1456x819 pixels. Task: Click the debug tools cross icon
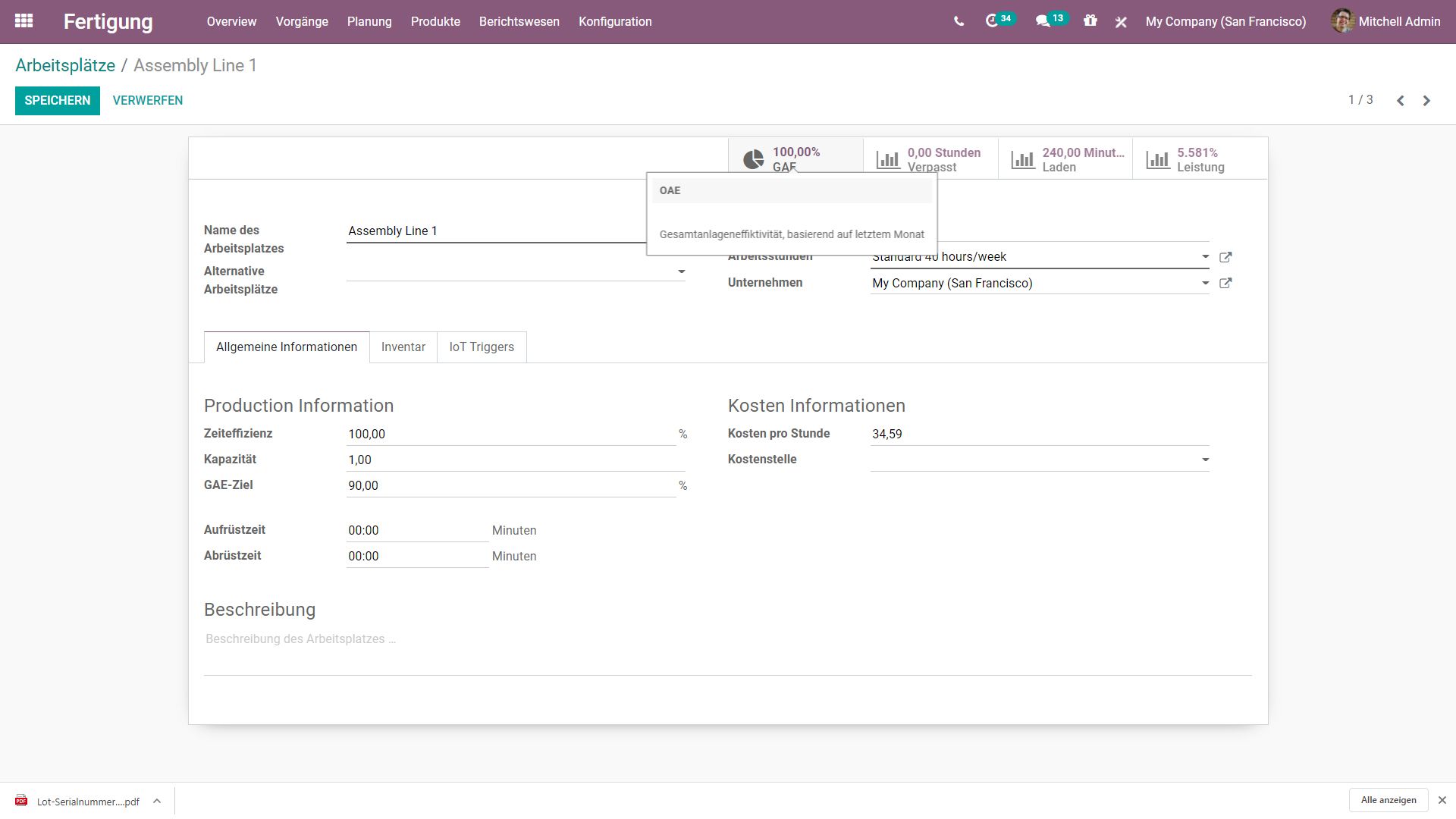(x=1121, y=22)
